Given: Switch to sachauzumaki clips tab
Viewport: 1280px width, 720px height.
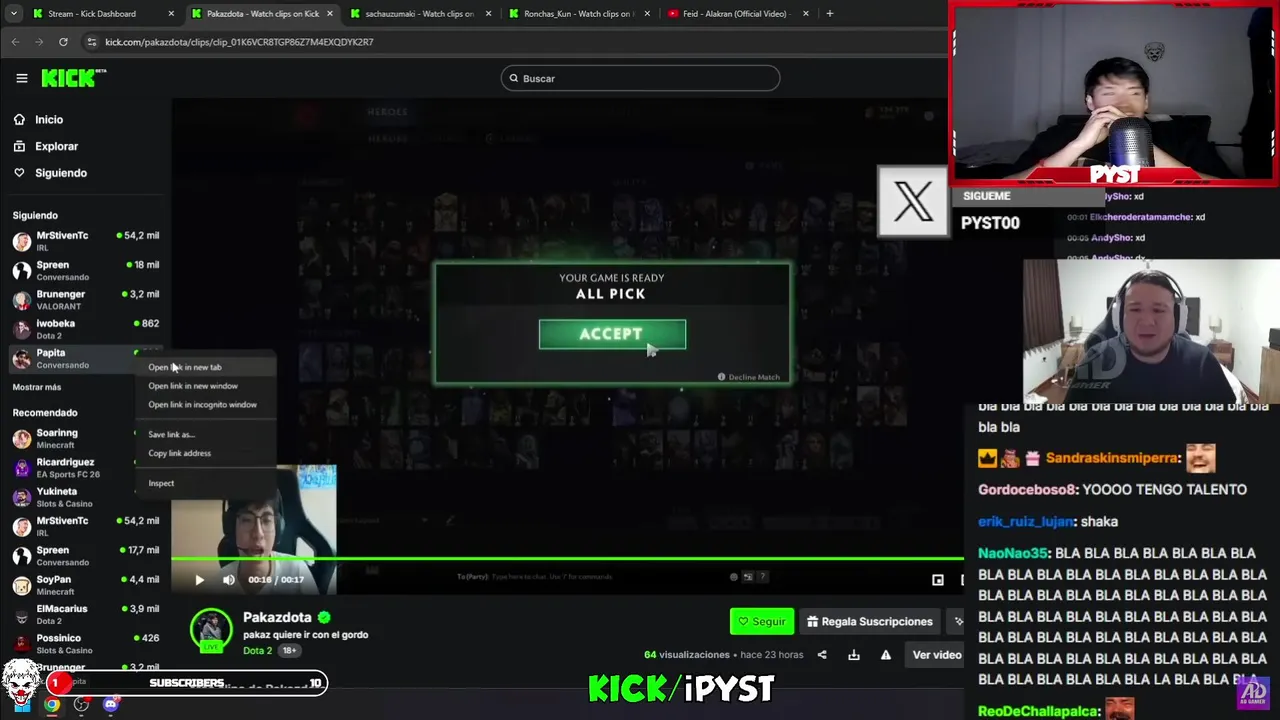Looking at the screenshot, I should pyautogui.click(x=419, y=14).
